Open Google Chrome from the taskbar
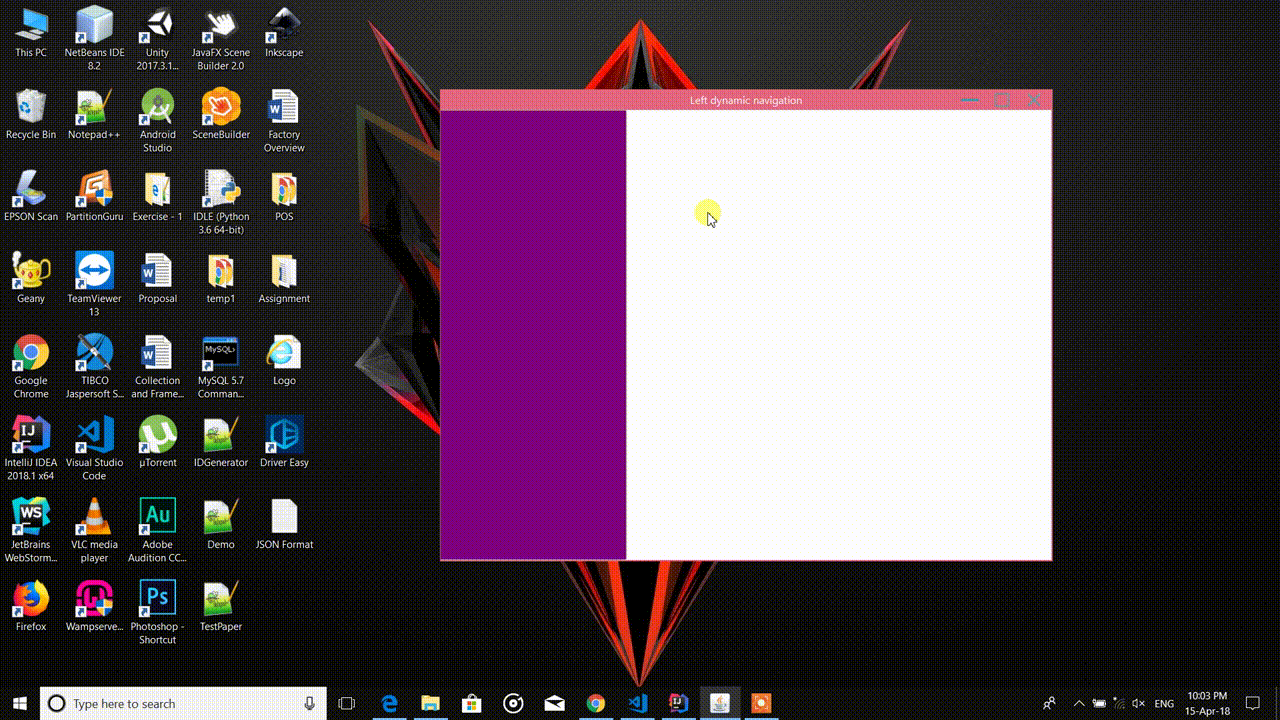The width and height of the screenshot is (1280, 720). pyautogui.click(x=596, y=703)
